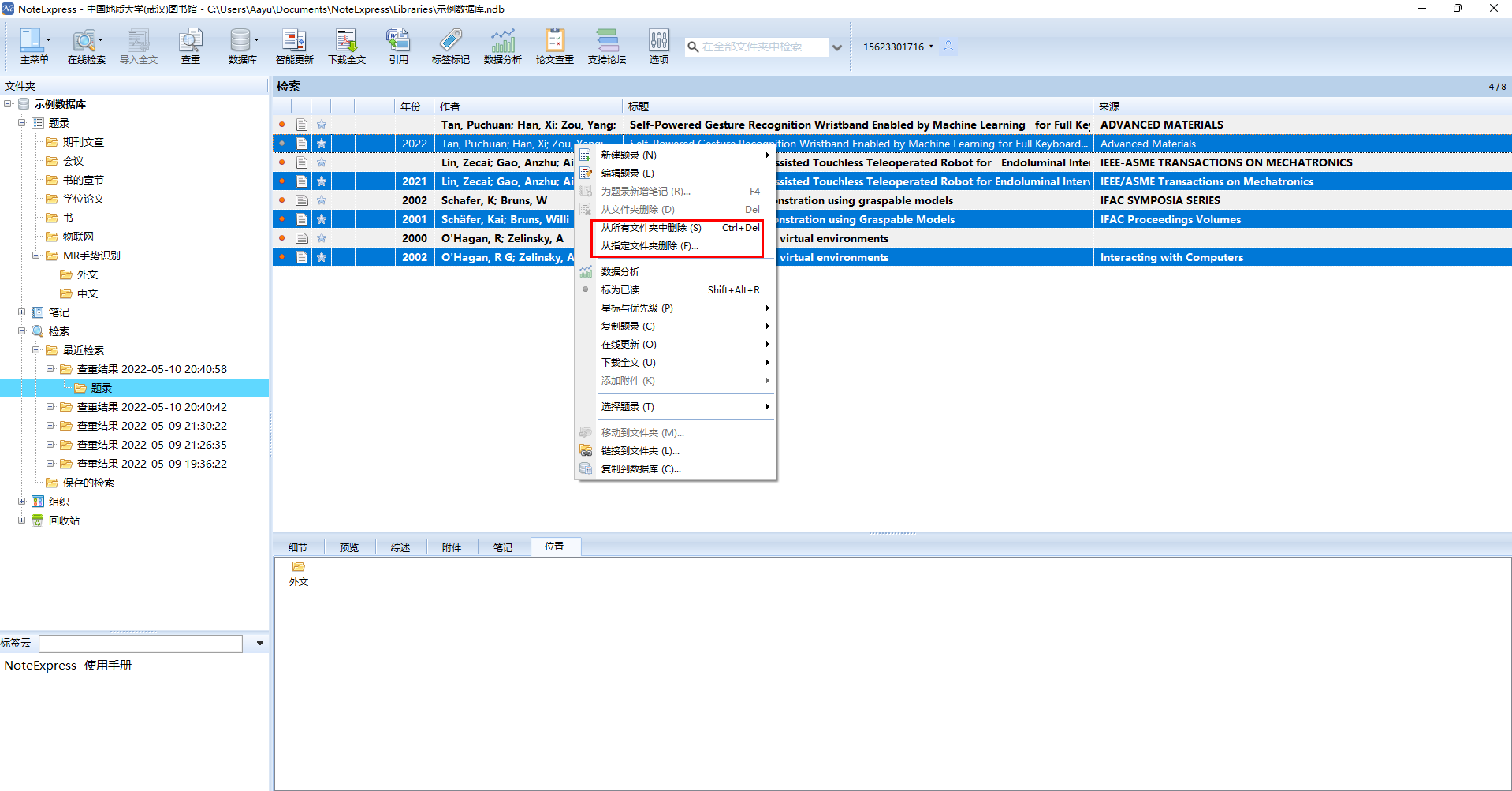
Task: Open the 选项 settings icon
Action: click(x=658, y=46)
